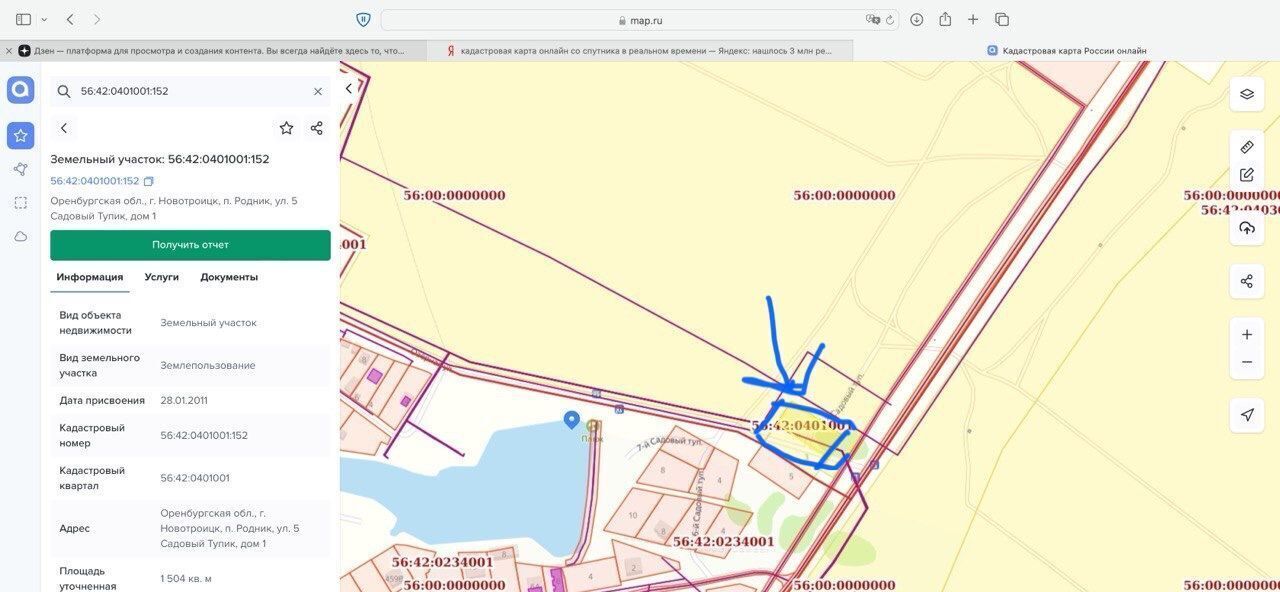The width and height of the screenshot is (1280, 592).
Task: Open sidebar tab groups dropdown arrow
Action: tap(44, 20)
